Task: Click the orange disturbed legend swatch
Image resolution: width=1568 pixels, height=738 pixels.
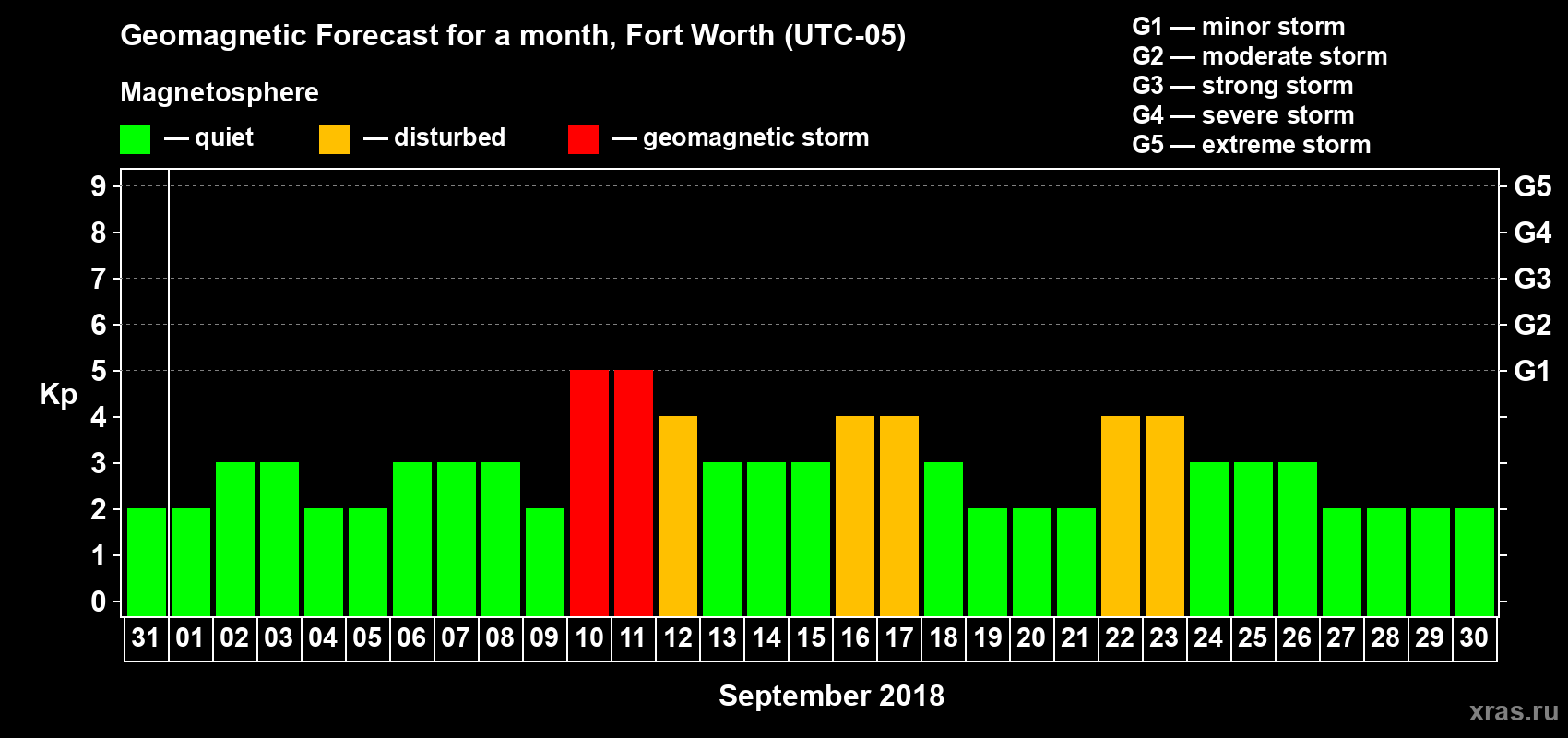Action: [334, 139]
